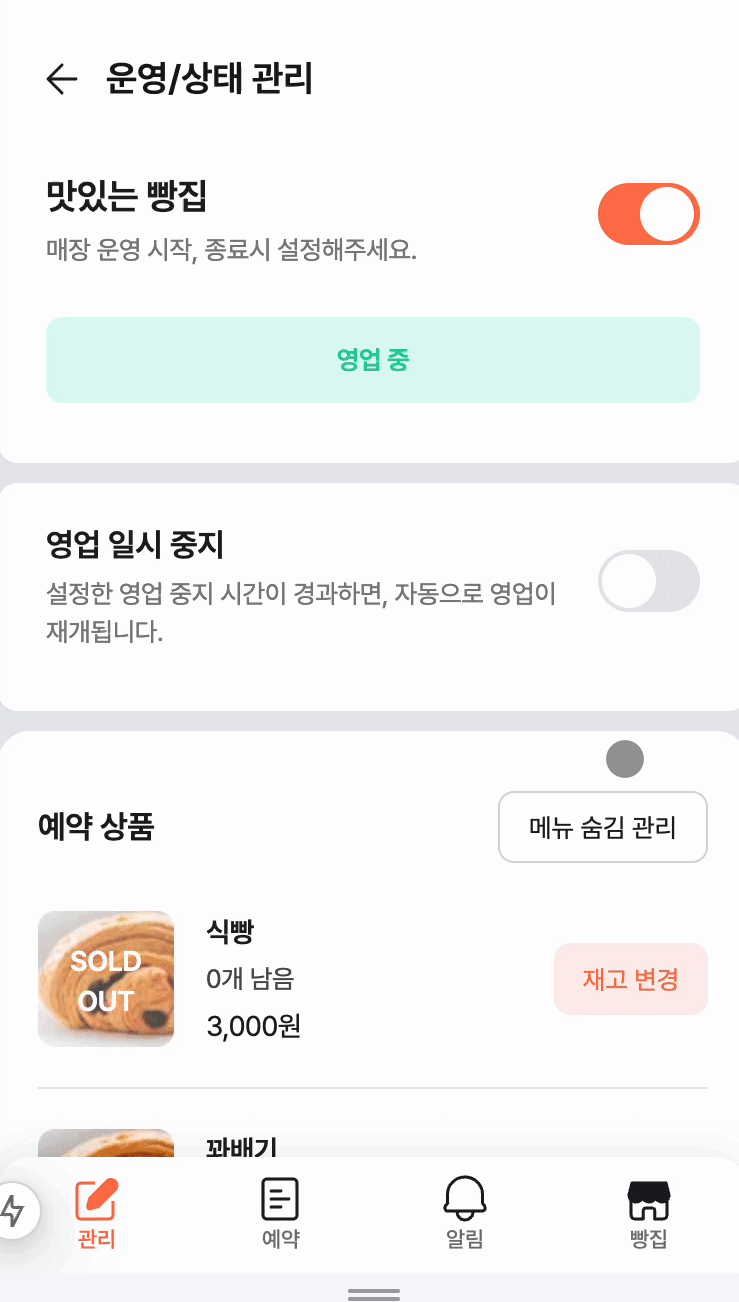Select the 빵집 storefront icon
Viewport: 739px width, 1302px height.
(x=648, y=1200)
